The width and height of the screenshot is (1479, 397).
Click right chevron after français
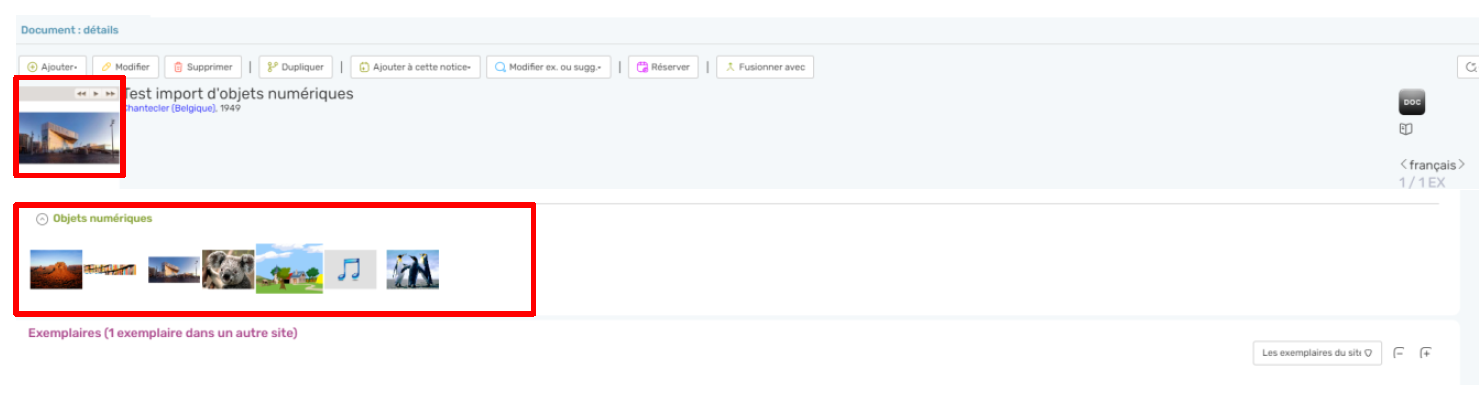(x=1461, y=164)
